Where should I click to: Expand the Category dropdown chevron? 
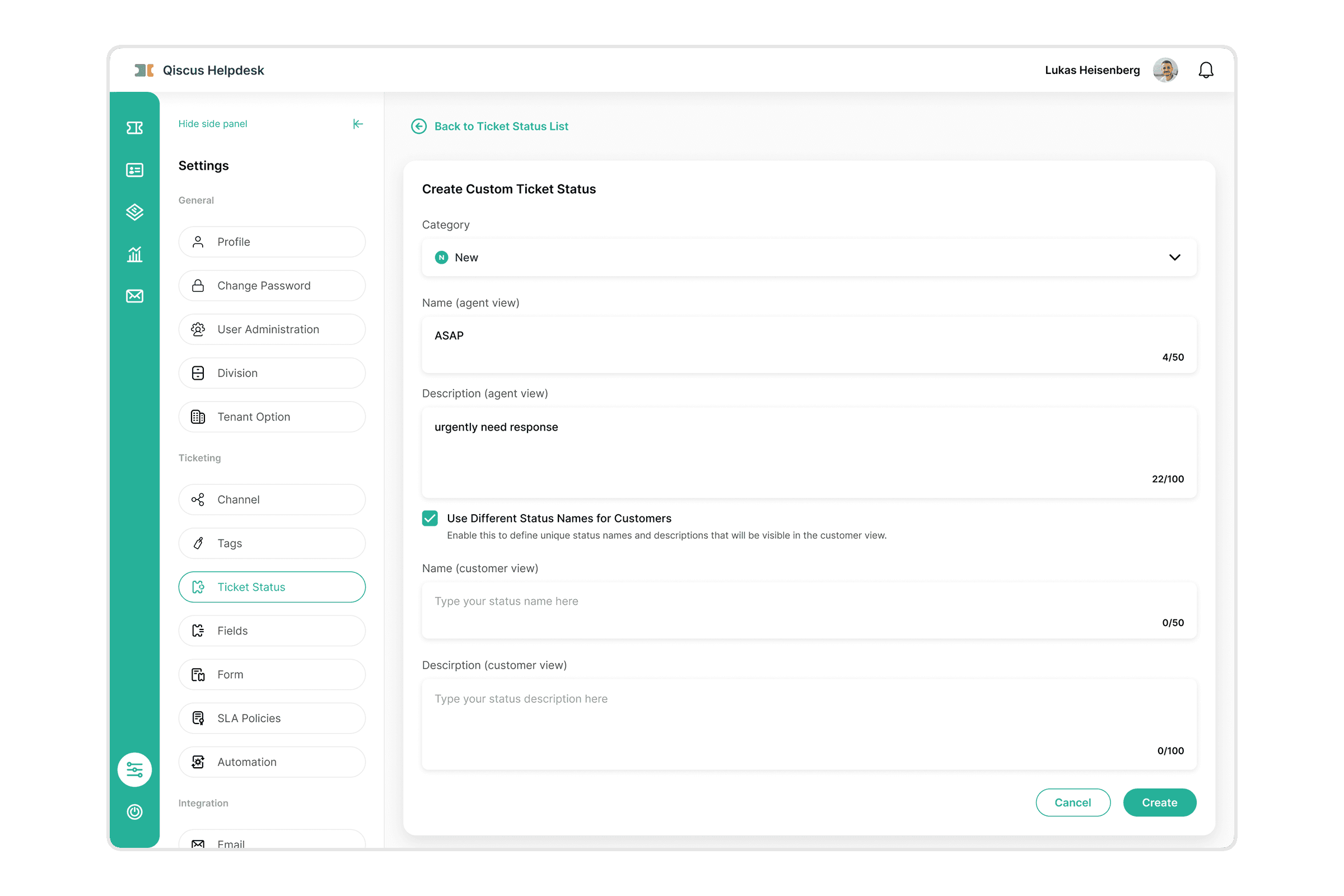pos(1174,258)
